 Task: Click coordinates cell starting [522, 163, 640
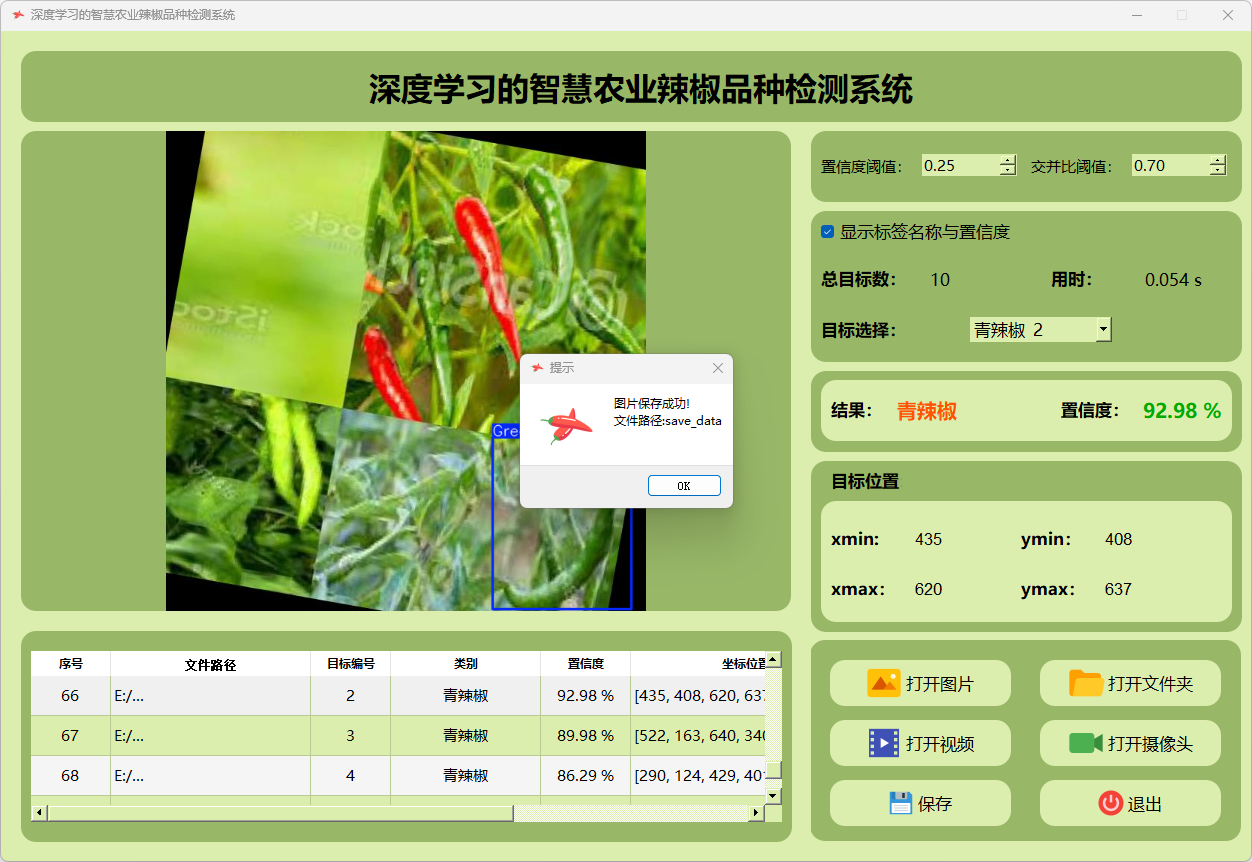pyautogui.click(x=698, y=735)
